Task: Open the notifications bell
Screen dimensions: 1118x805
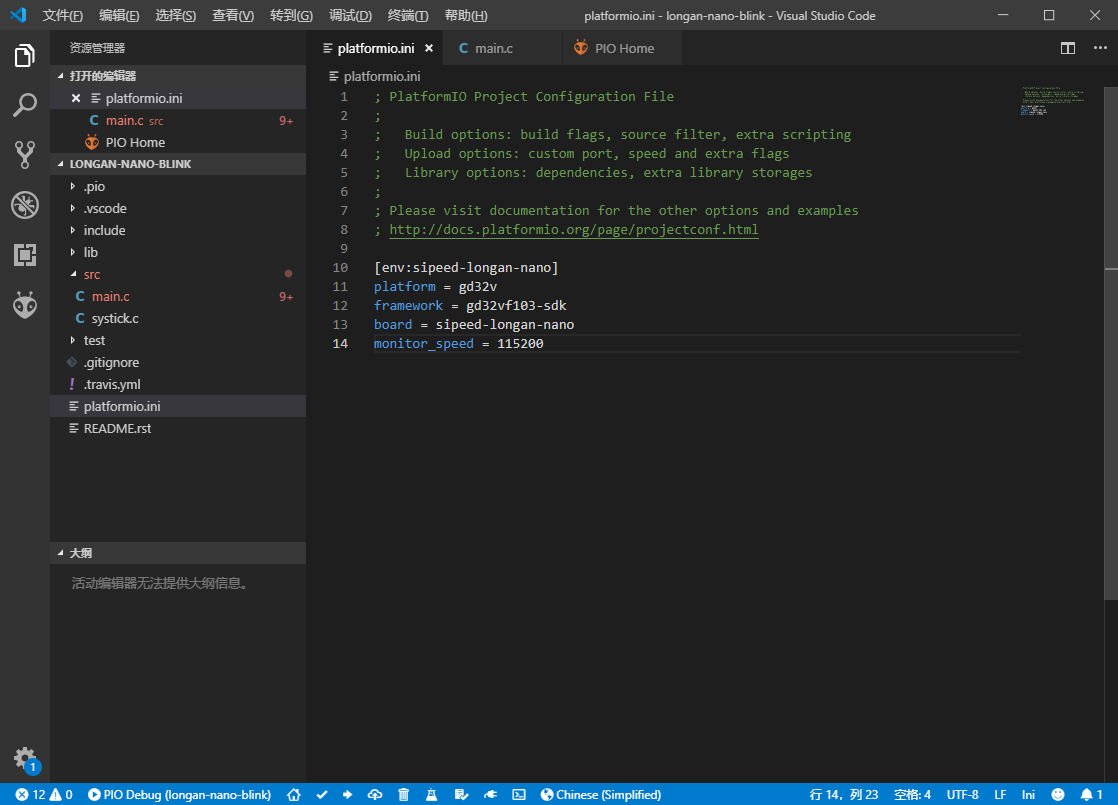Action: tap(1092, 794)
